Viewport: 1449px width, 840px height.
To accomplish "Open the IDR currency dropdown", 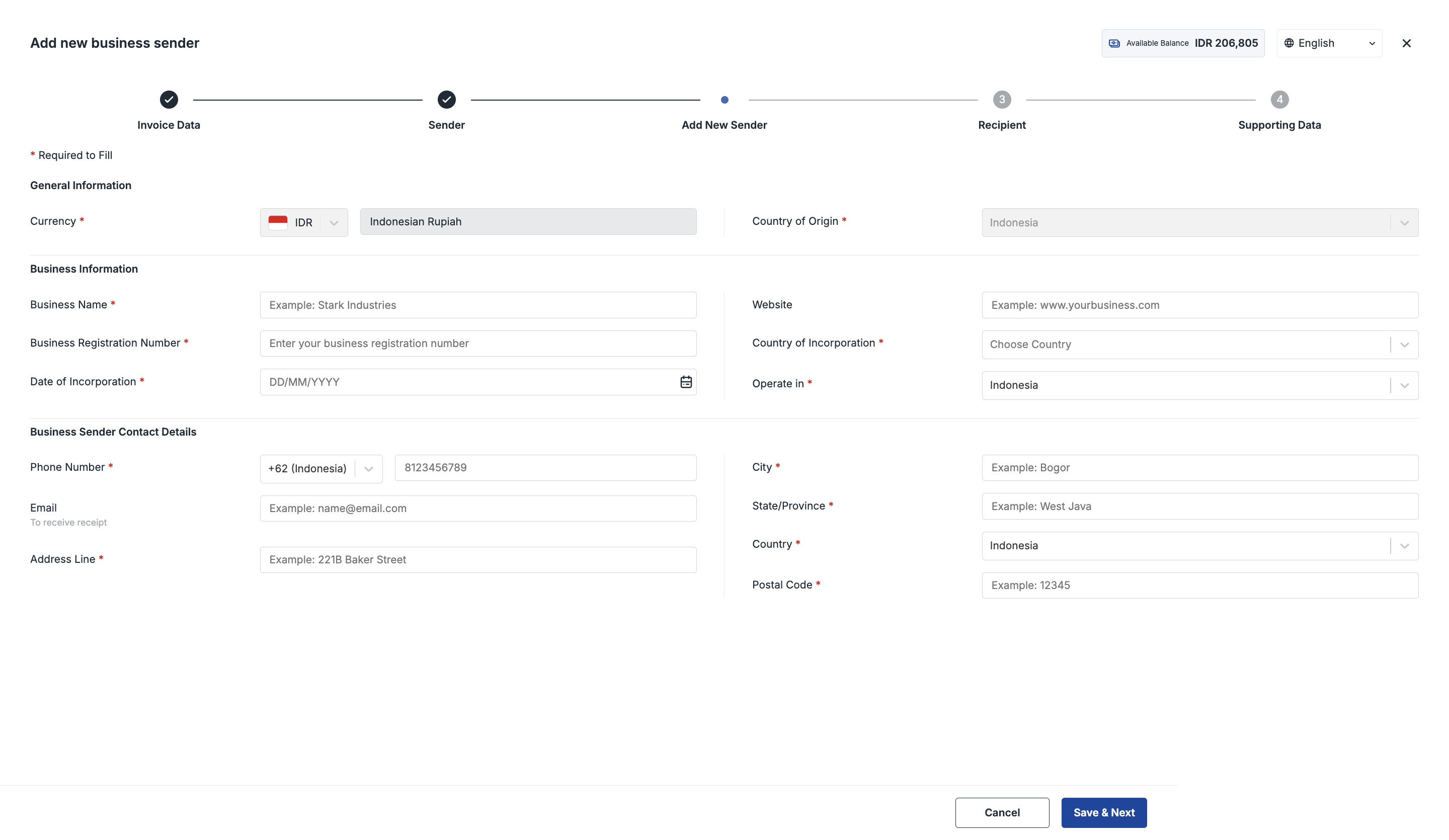I will (334, 222).
